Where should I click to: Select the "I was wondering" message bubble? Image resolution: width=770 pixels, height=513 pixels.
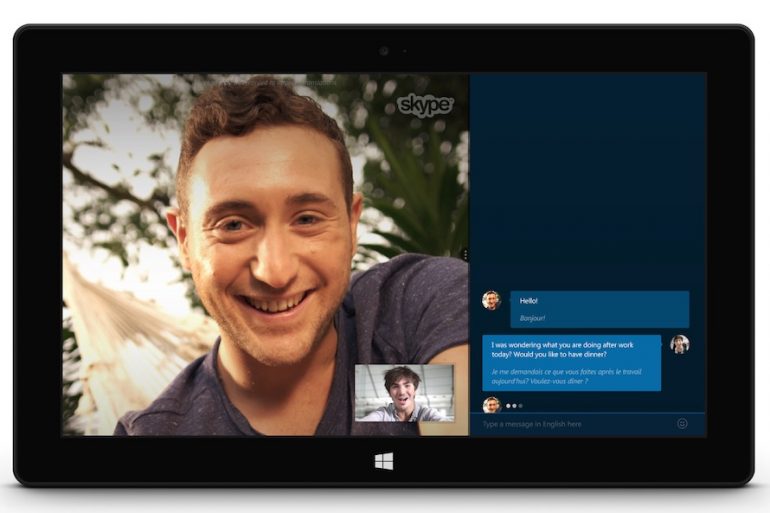pos(571,362)
